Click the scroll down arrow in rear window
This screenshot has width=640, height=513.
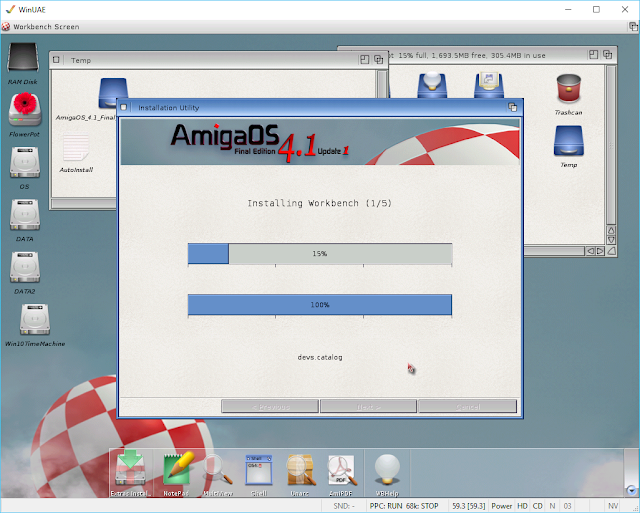tap(611, 240)
